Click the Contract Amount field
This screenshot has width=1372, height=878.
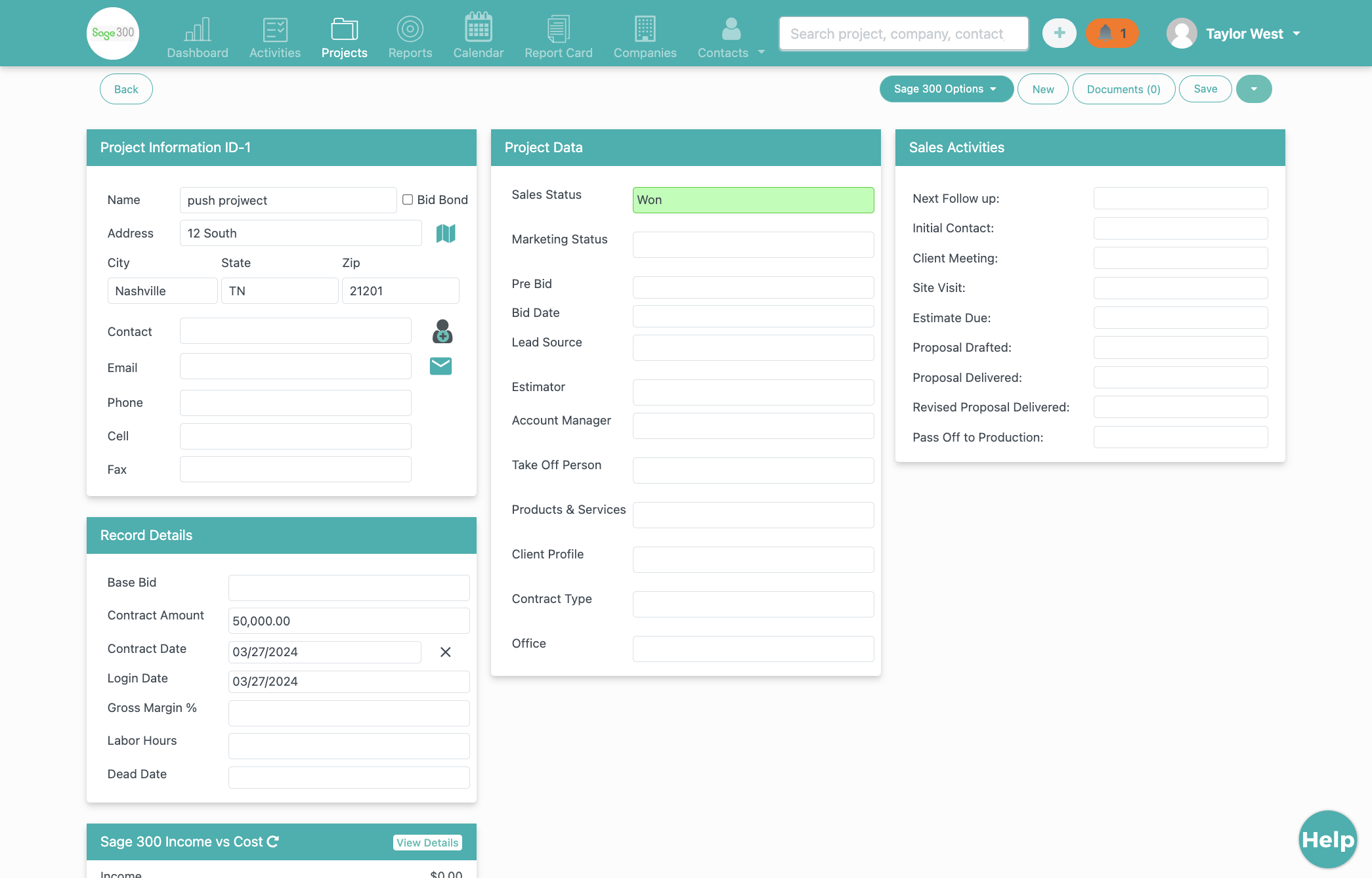tap(349, 621)
